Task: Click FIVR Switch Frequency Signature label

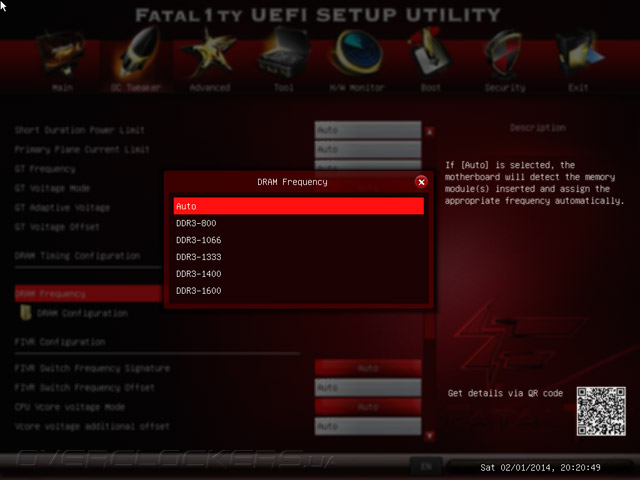Action: (92, 368)
